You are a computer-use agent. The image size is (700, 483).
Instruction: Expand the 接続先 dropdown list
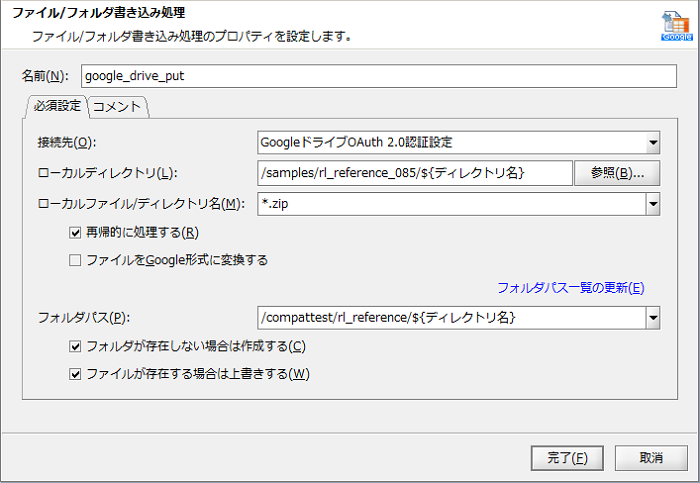pyautogui.click(x=652, y=142)
